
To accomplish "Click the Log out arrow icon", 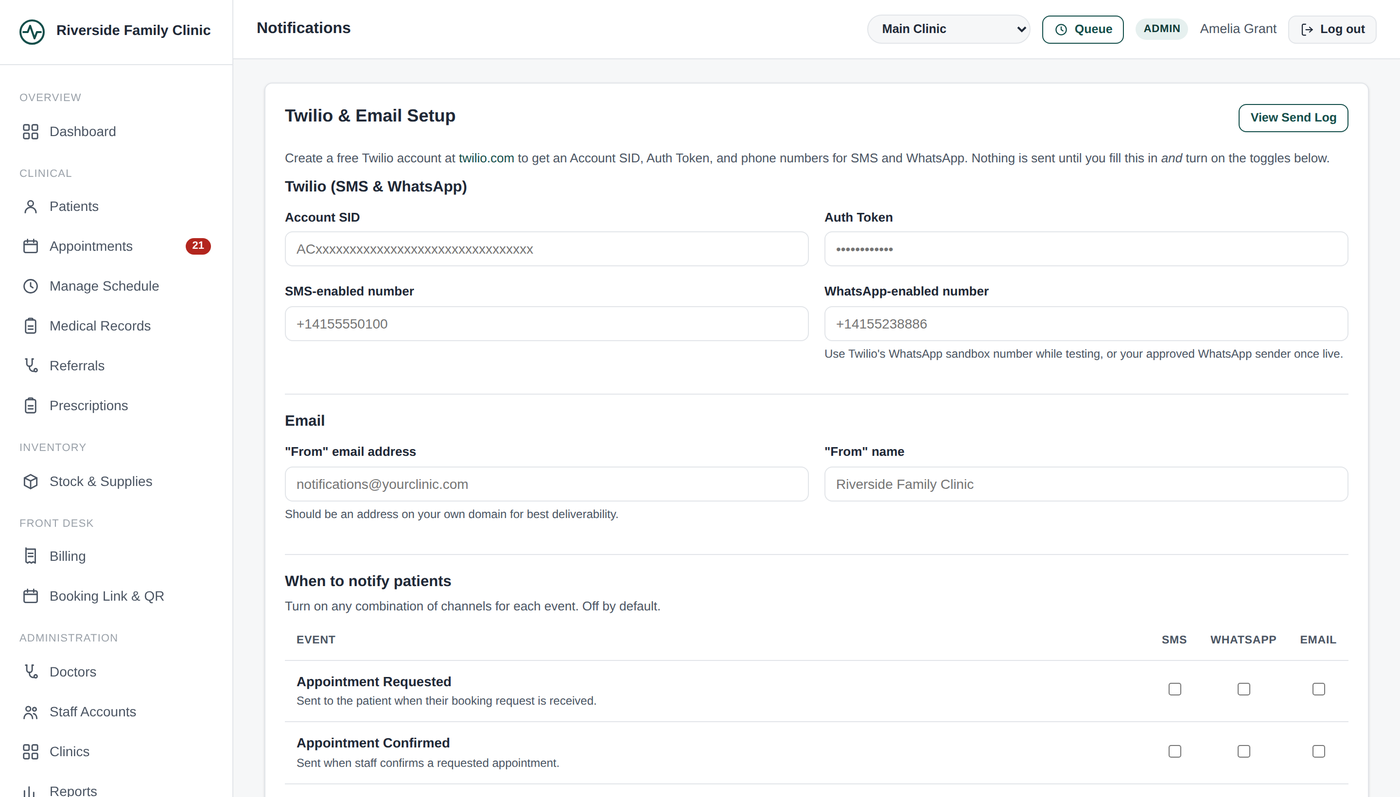I will tap(1307, 30).
